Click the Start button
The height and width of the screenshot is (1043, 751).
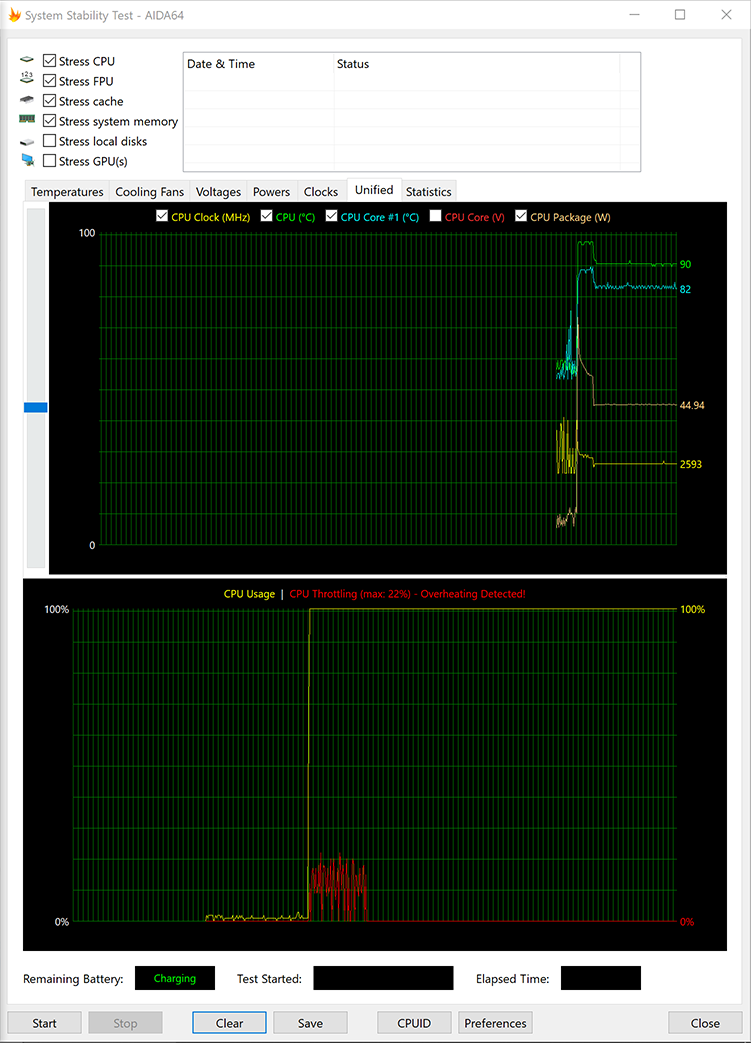tap(45, 1022)
